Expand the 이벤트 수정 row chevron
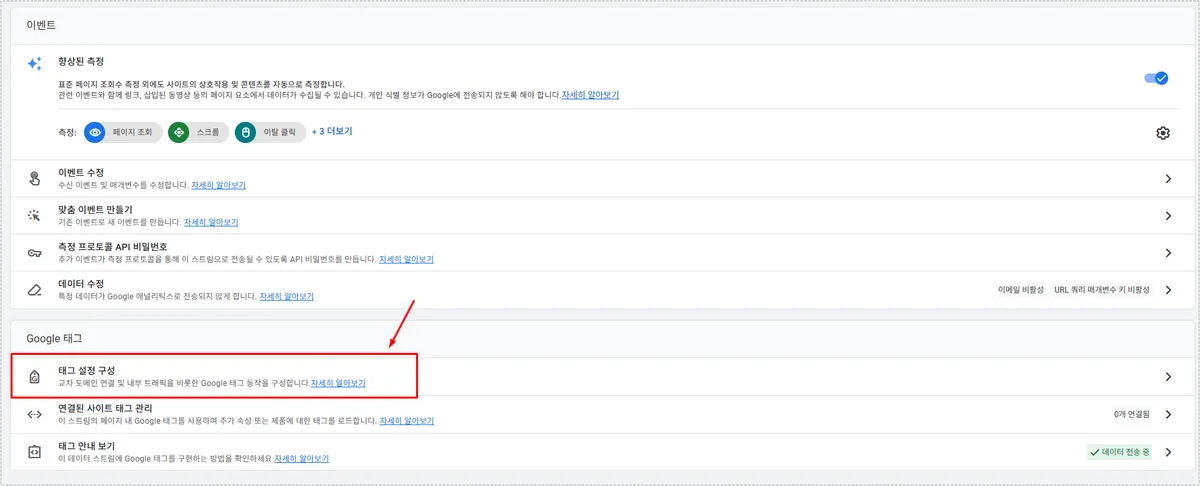Image resolution: width=1200 pixels, height=486 pixels. [1167, 179]
